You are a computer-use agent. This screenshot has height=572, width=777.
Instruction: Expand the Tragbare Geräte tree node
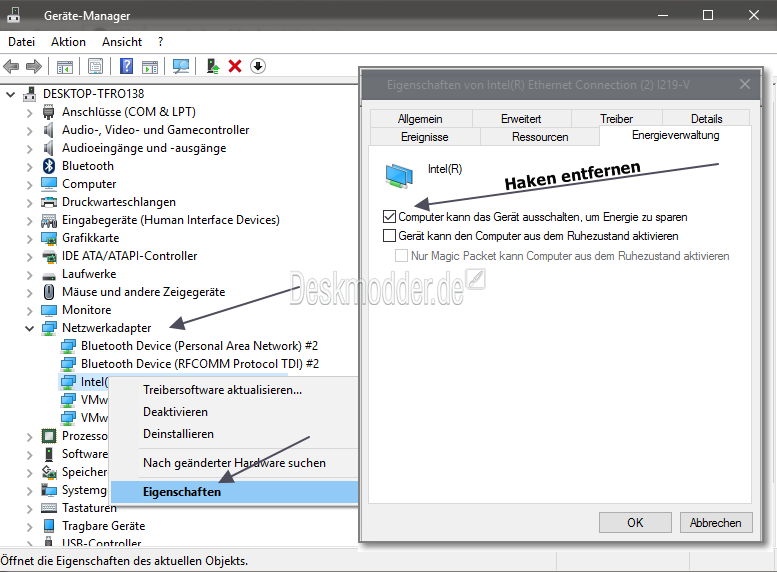point(30,526)
